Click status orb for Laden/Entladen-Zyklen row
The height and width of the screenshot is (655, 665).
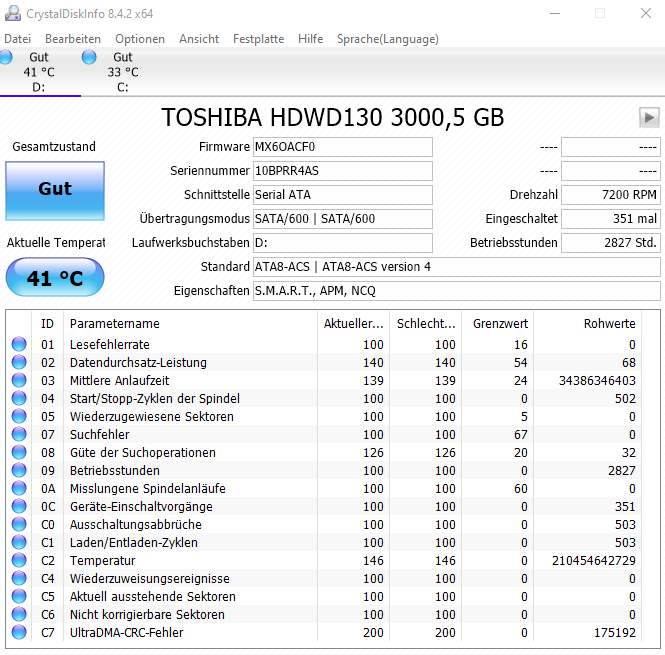(x=19, y=542)
